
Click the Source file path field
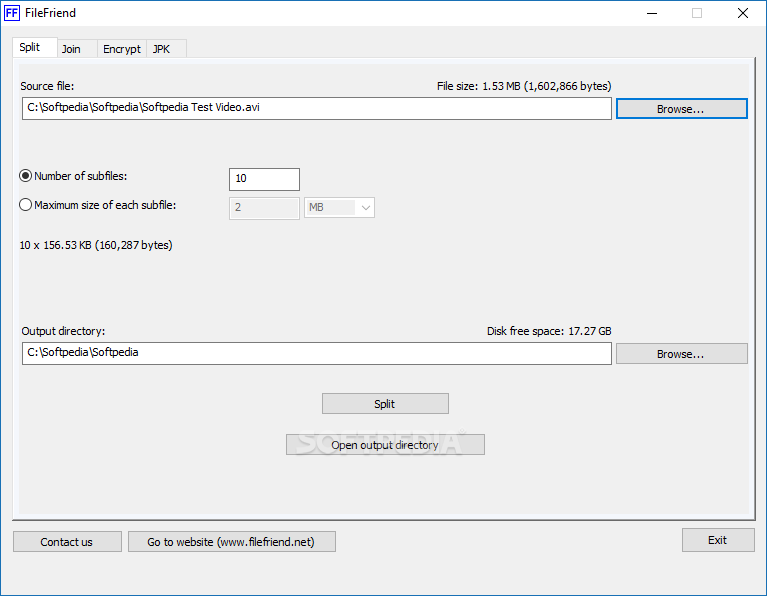[316, 108]
